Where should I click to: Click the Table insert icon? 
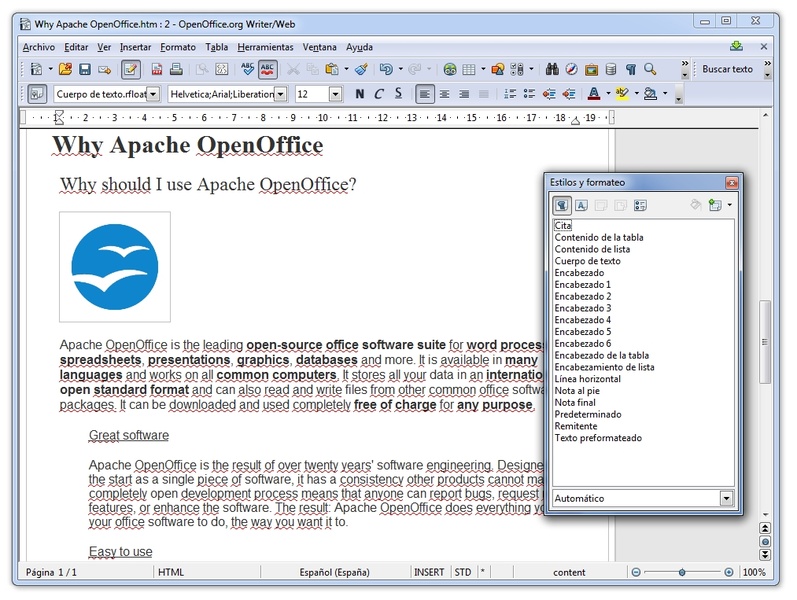click(x=469, y=69)
